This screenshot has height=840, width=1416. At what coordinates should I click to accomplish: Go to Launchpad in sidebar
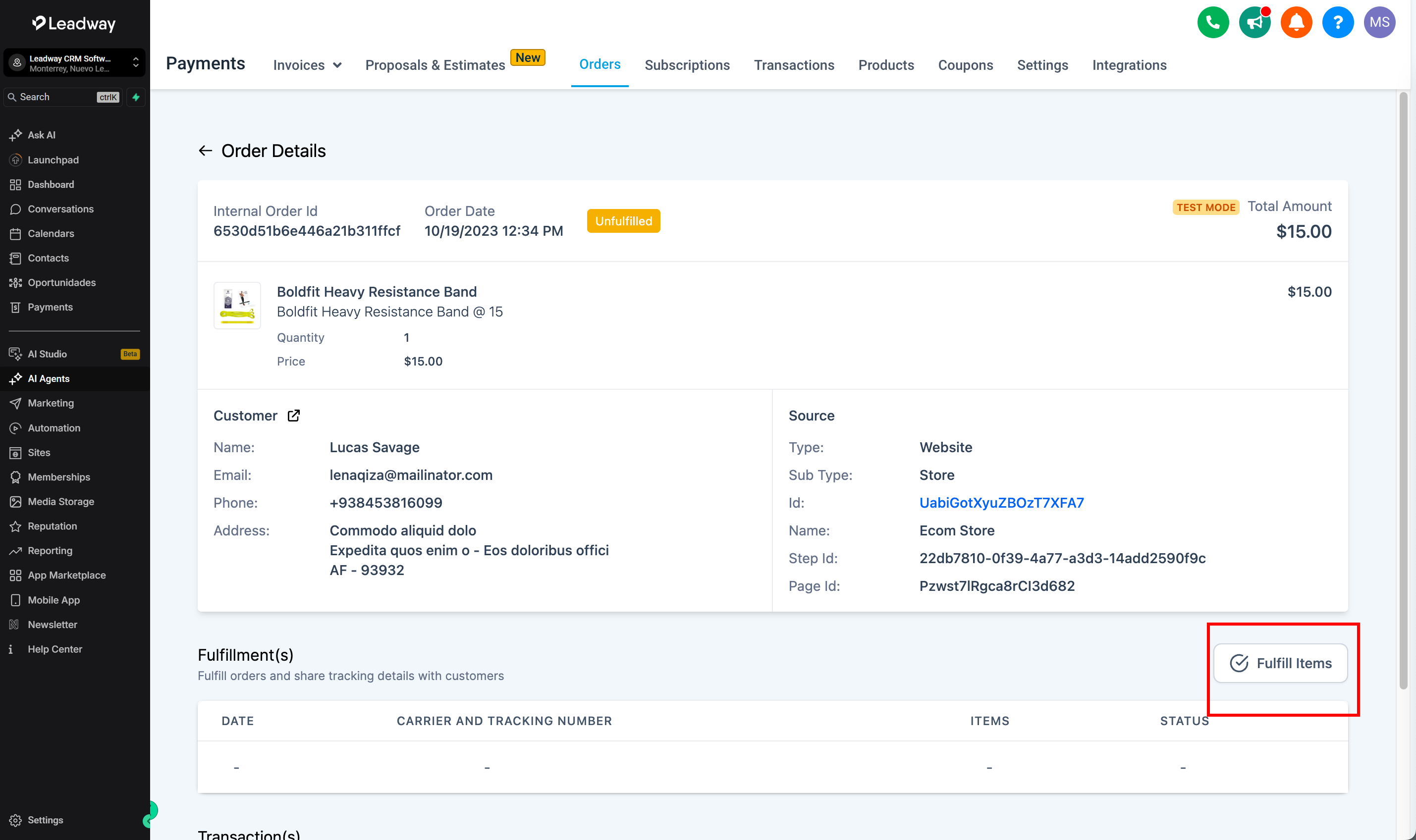[x=75, y=159]
